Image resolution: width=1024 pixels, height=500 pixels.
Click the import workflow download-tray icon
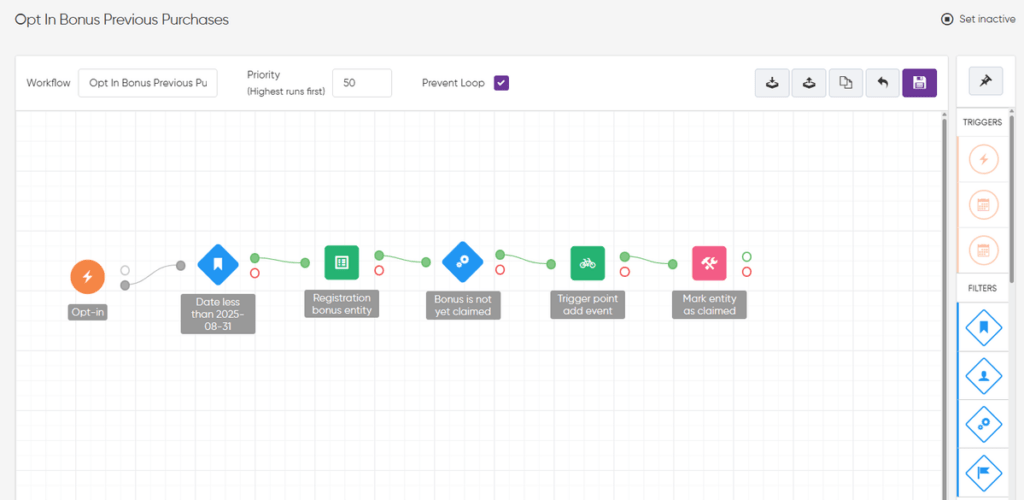pyautogui.click(x=773, y=83)
